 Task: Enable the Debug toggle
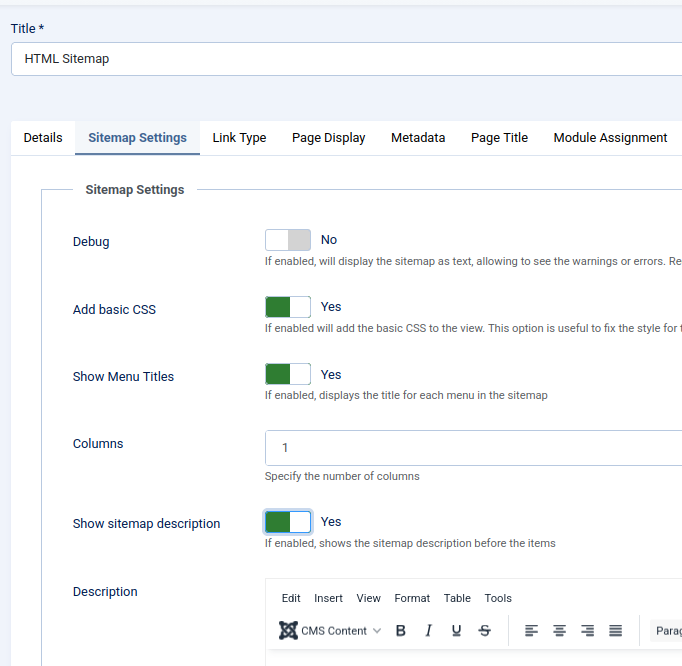pyautogui.click(x=288, y=240)
